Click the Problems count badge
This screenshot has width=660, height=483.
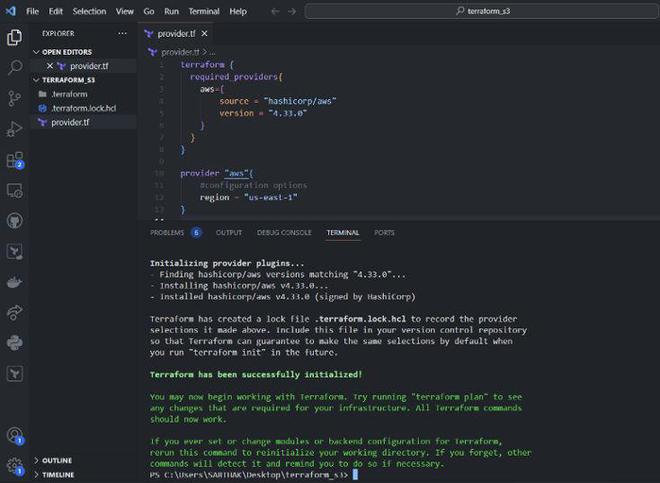[196, 232]
